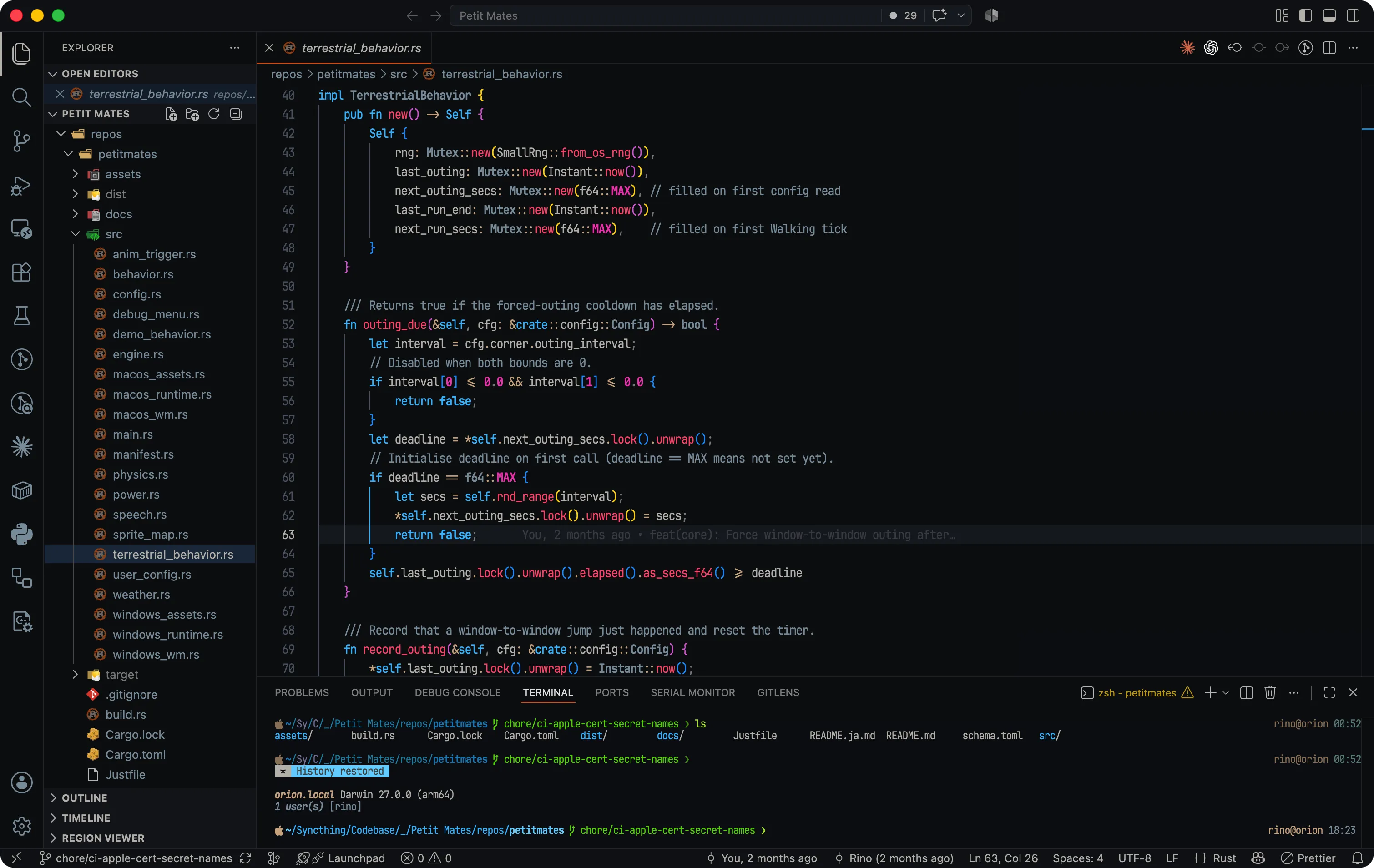The width and height of the screenshot is (1374, 868).
Task: Open the Explorer view in activity bar
Action: (21, 53)
